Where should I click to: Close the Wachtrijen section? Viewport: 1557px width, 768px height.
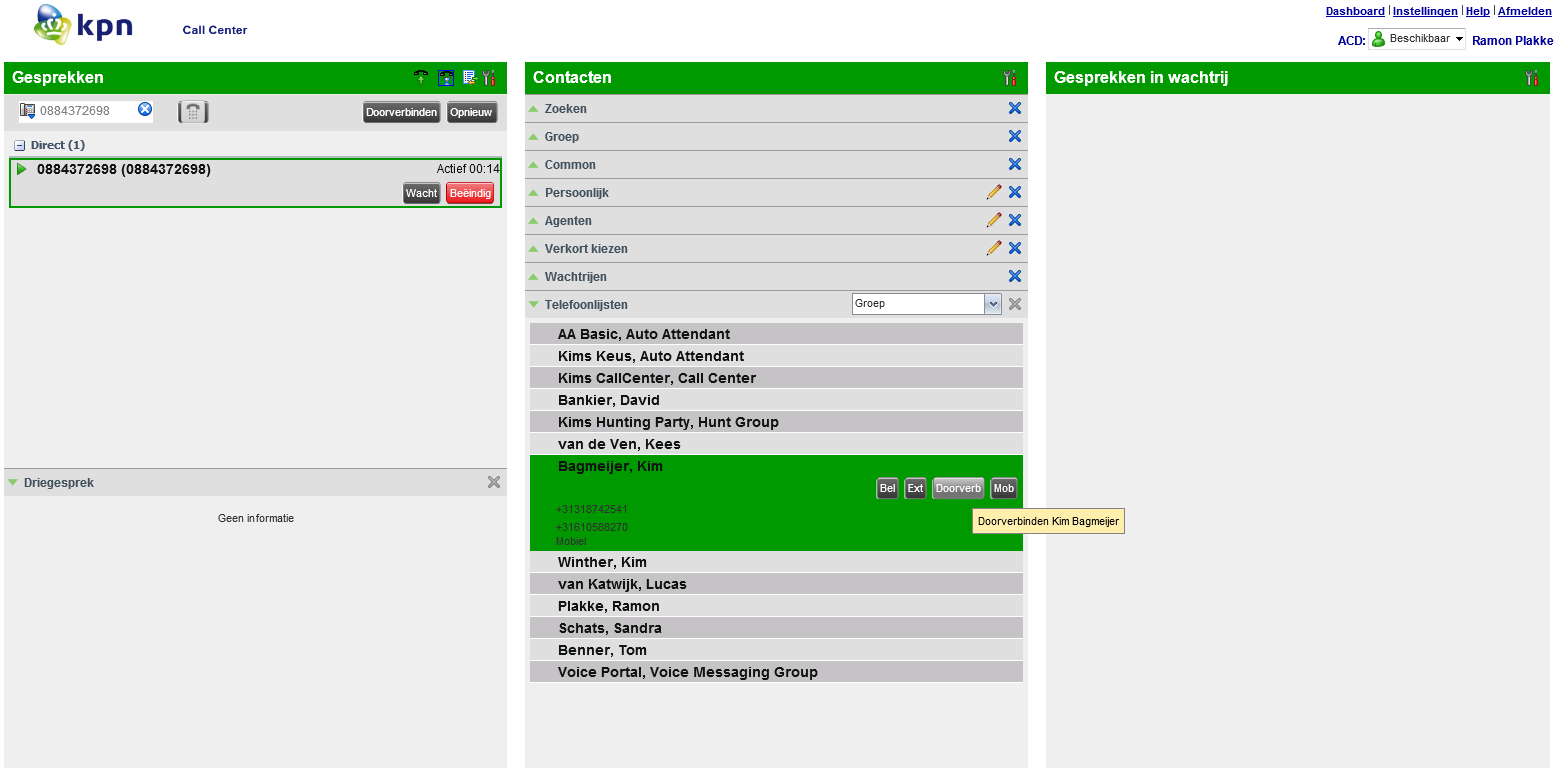pos(1015,276)
